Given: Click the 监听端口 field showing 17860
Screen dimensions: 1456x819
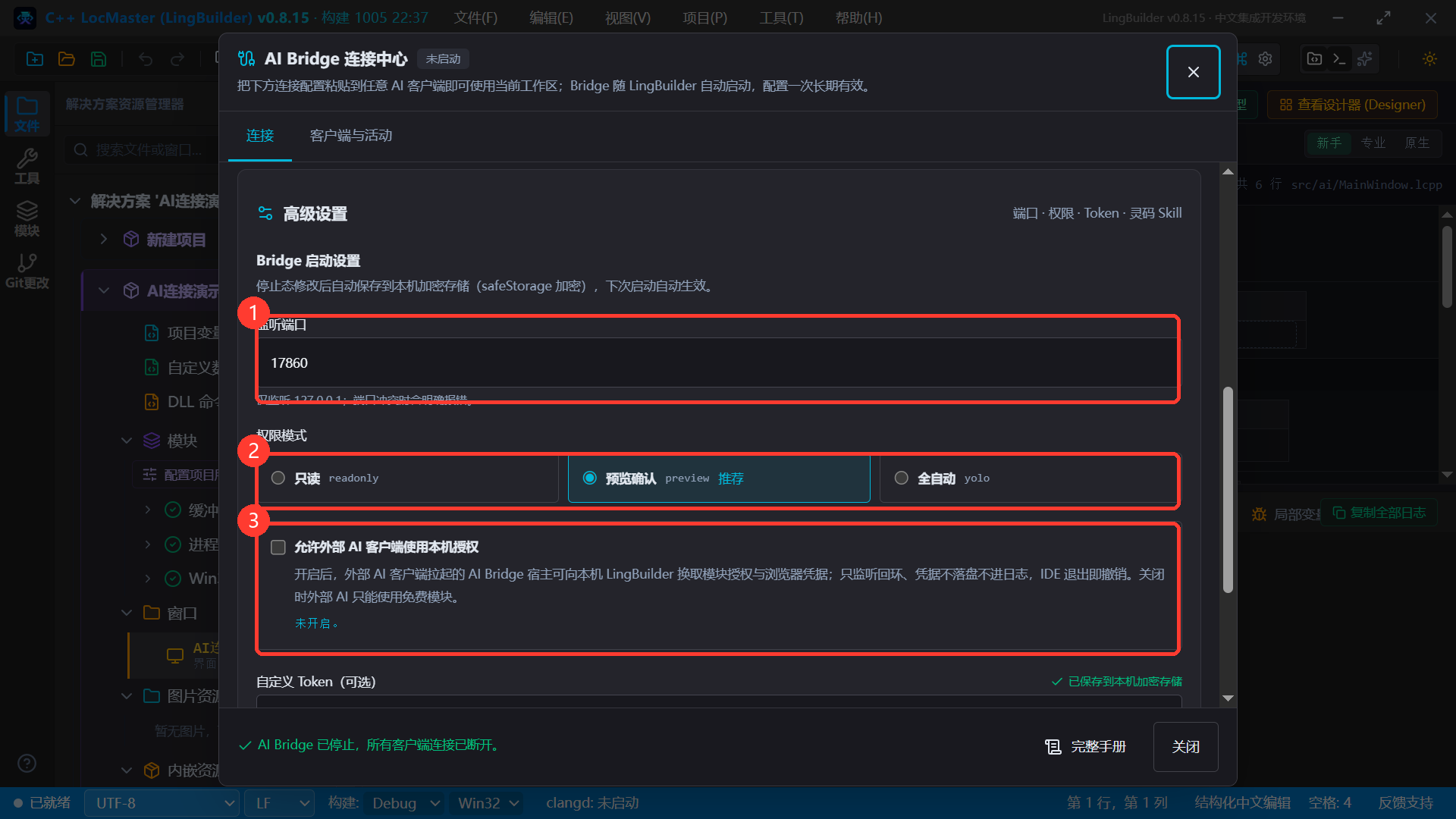Looking at the screenshot, I should coord(717,363).
